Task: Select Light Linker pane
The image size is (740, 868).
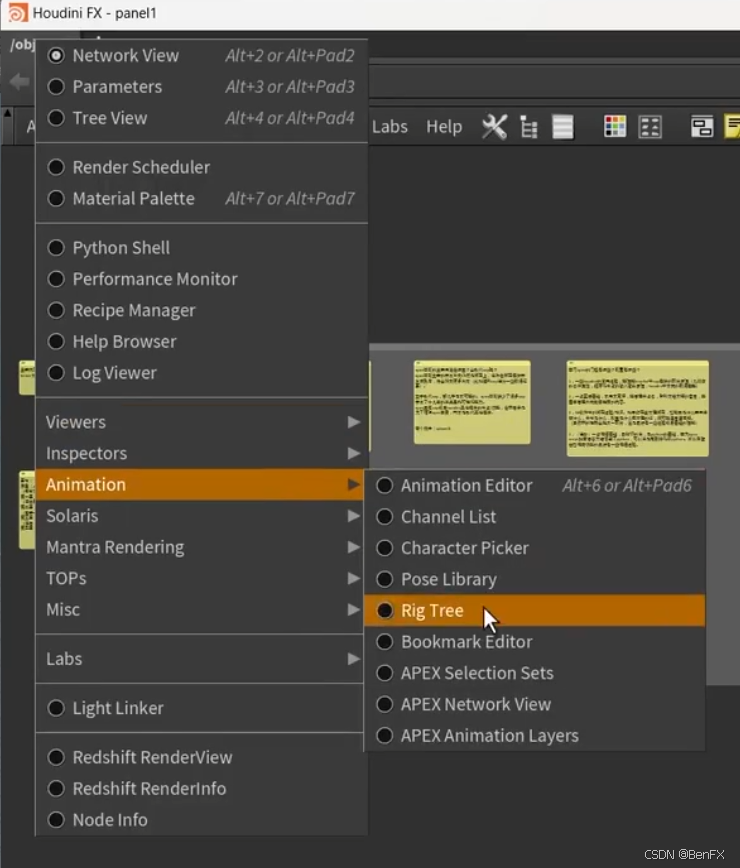Action: (x=201, y=708)
